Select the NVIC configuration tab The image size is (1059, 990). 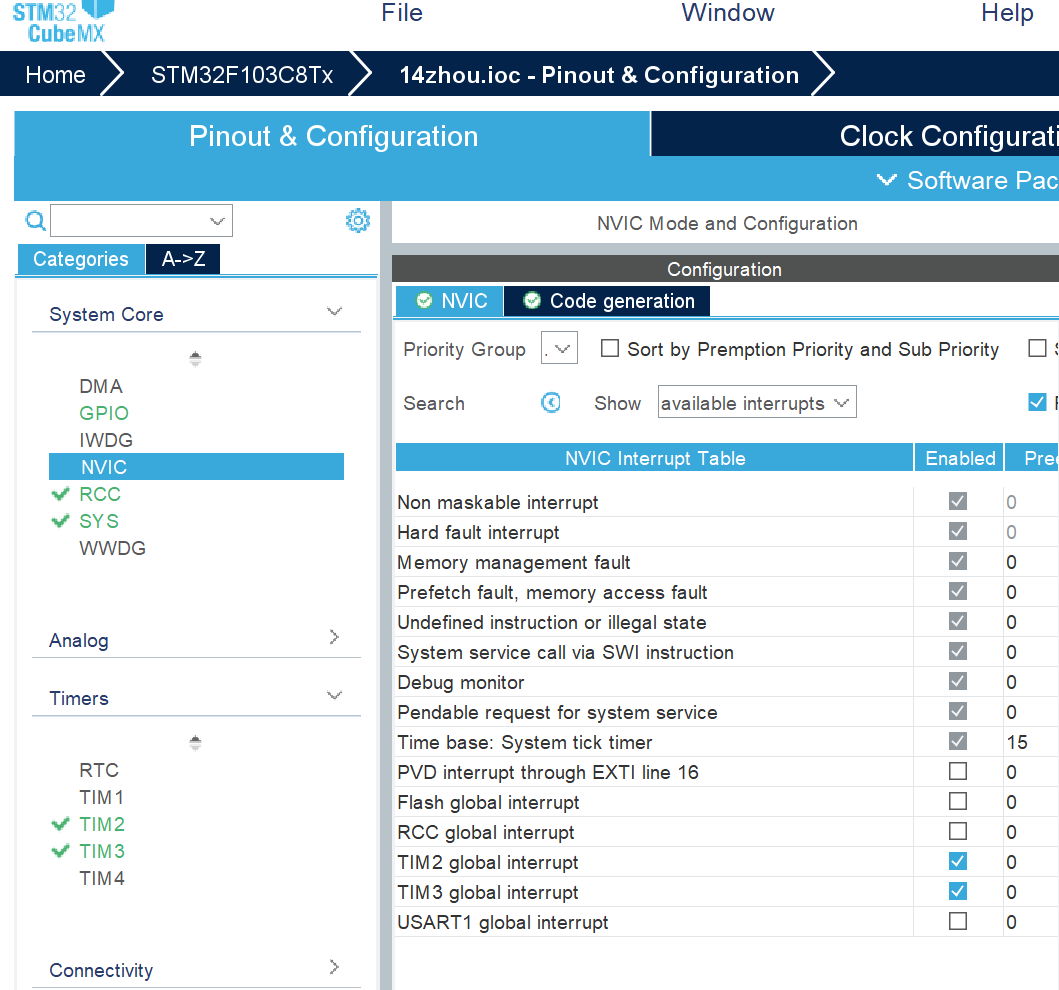(450, 301)
